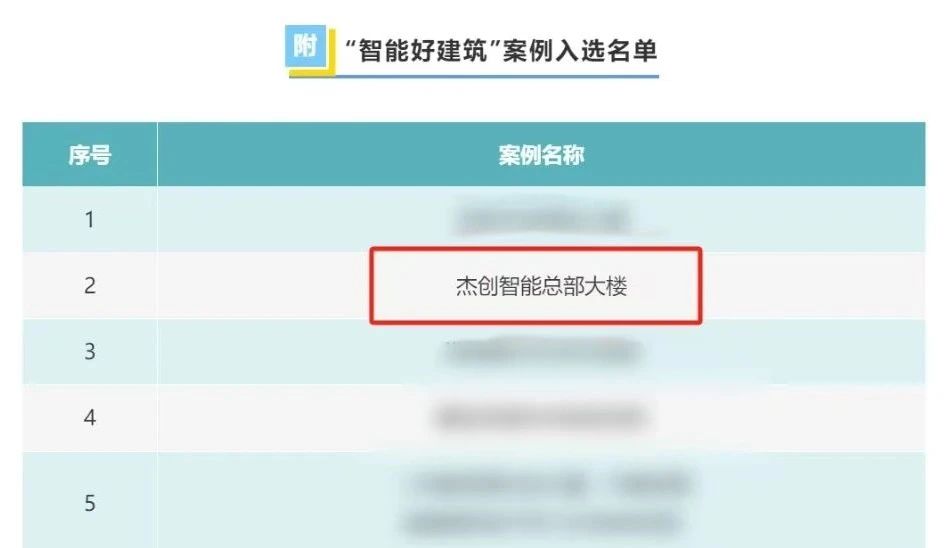Click the opening quotation mark before 智能

tap(350, 44)
